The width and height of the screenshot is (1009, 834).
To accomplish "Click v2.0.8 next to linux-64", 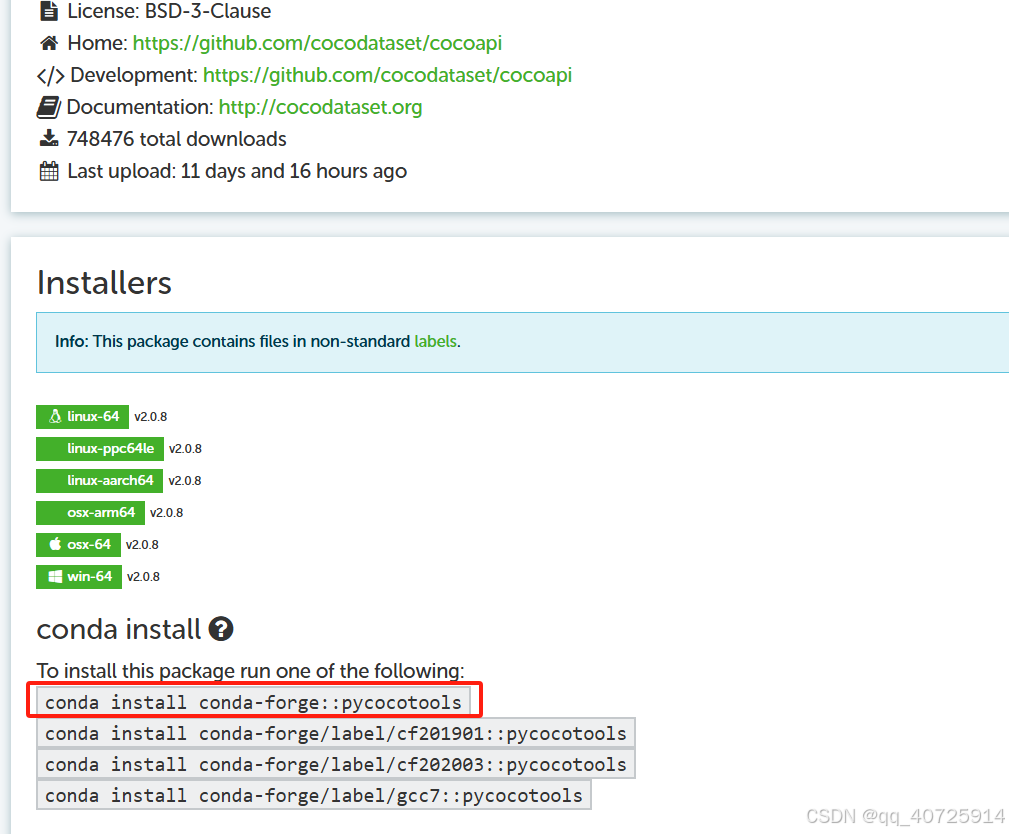I will click(x=151, y=416).
